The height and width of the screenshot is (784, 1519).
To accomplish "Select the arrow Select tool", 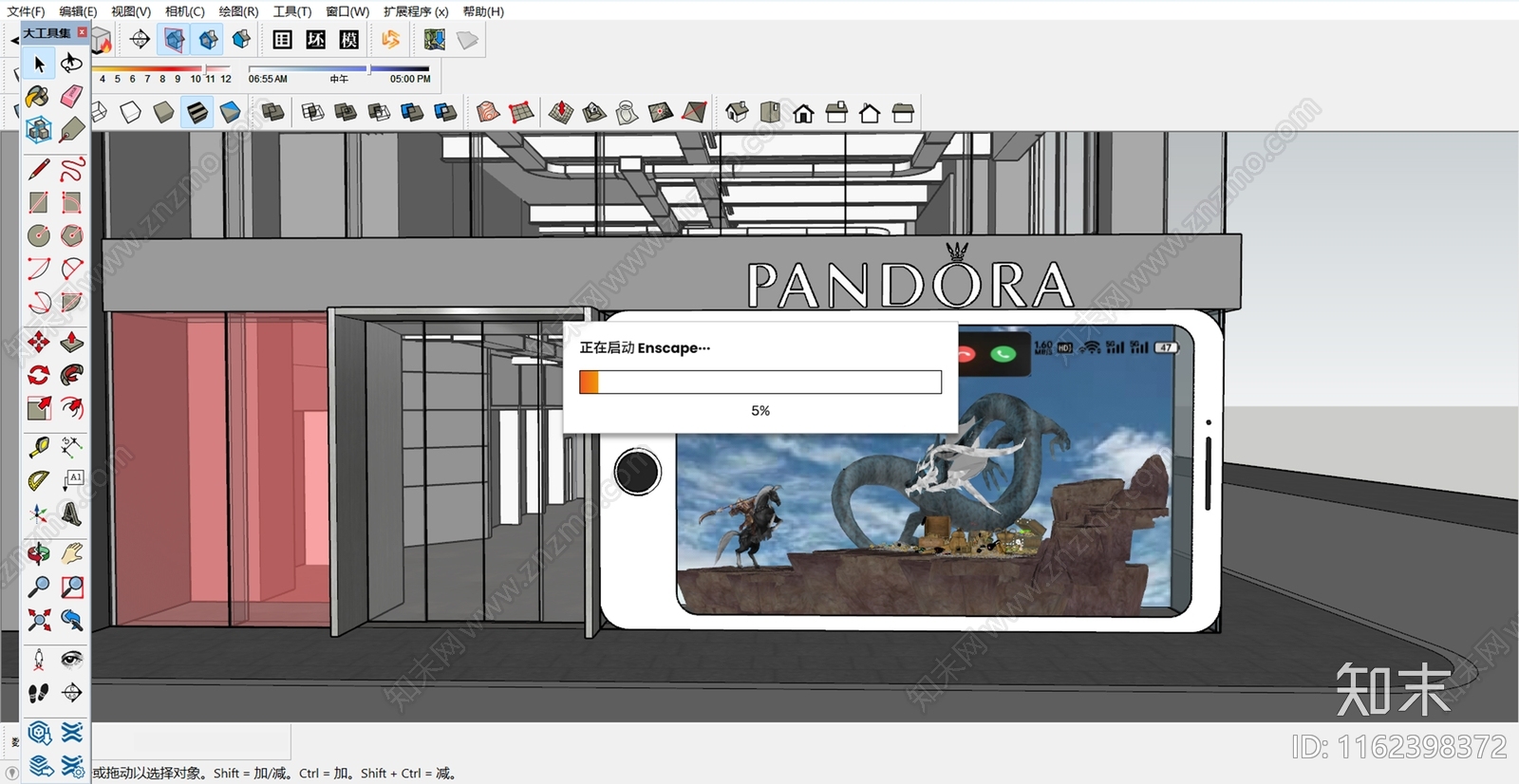I will tap(39, 64).
